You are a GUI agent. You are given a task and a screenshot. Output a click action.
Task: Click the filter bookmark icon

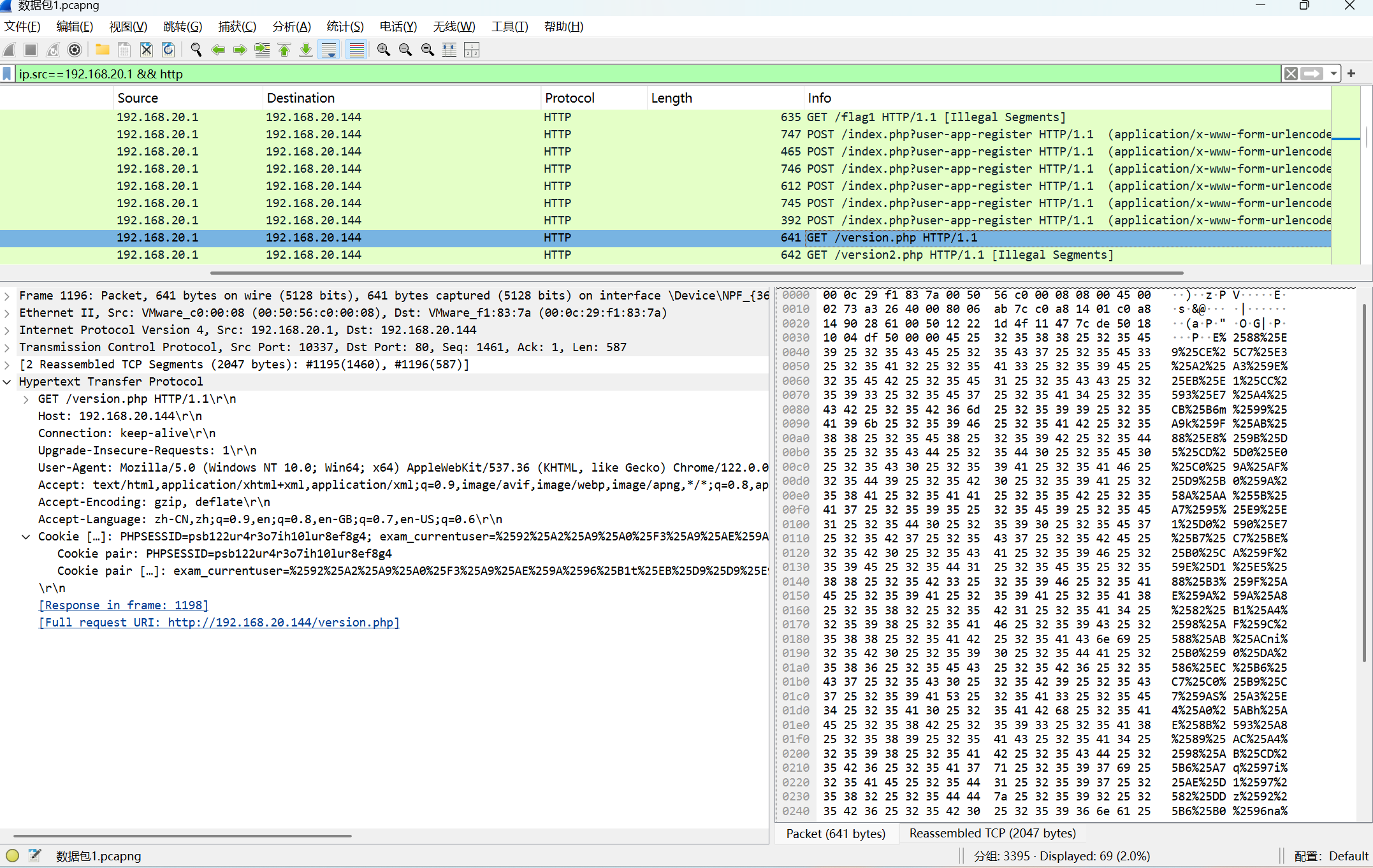8,74
